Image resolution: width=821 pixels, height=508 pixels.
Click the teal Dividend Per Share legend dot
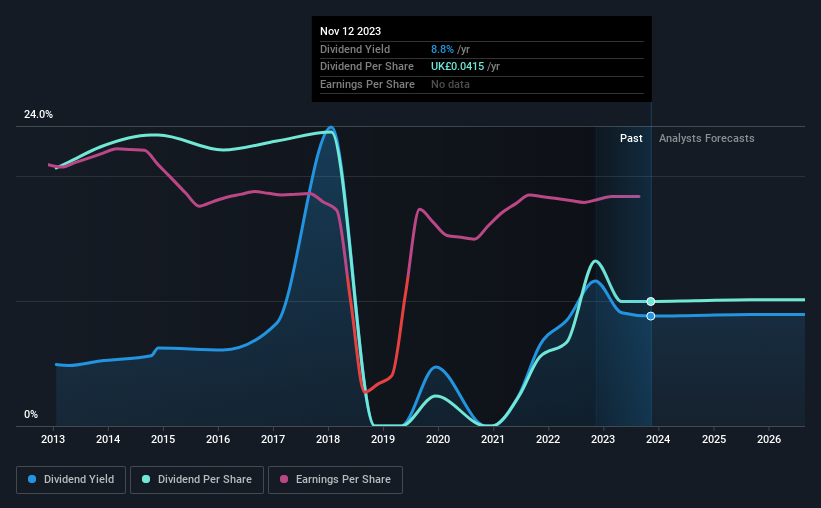146,479
